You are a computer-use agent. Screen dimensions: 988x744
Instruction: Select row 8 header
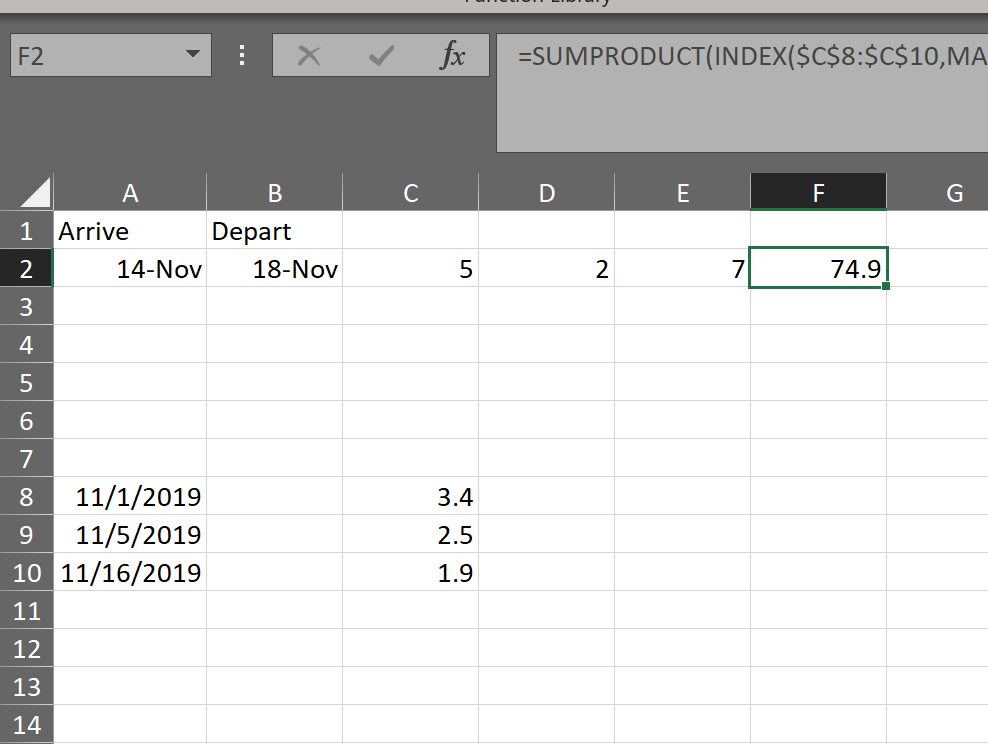click(x=26, y=496)
